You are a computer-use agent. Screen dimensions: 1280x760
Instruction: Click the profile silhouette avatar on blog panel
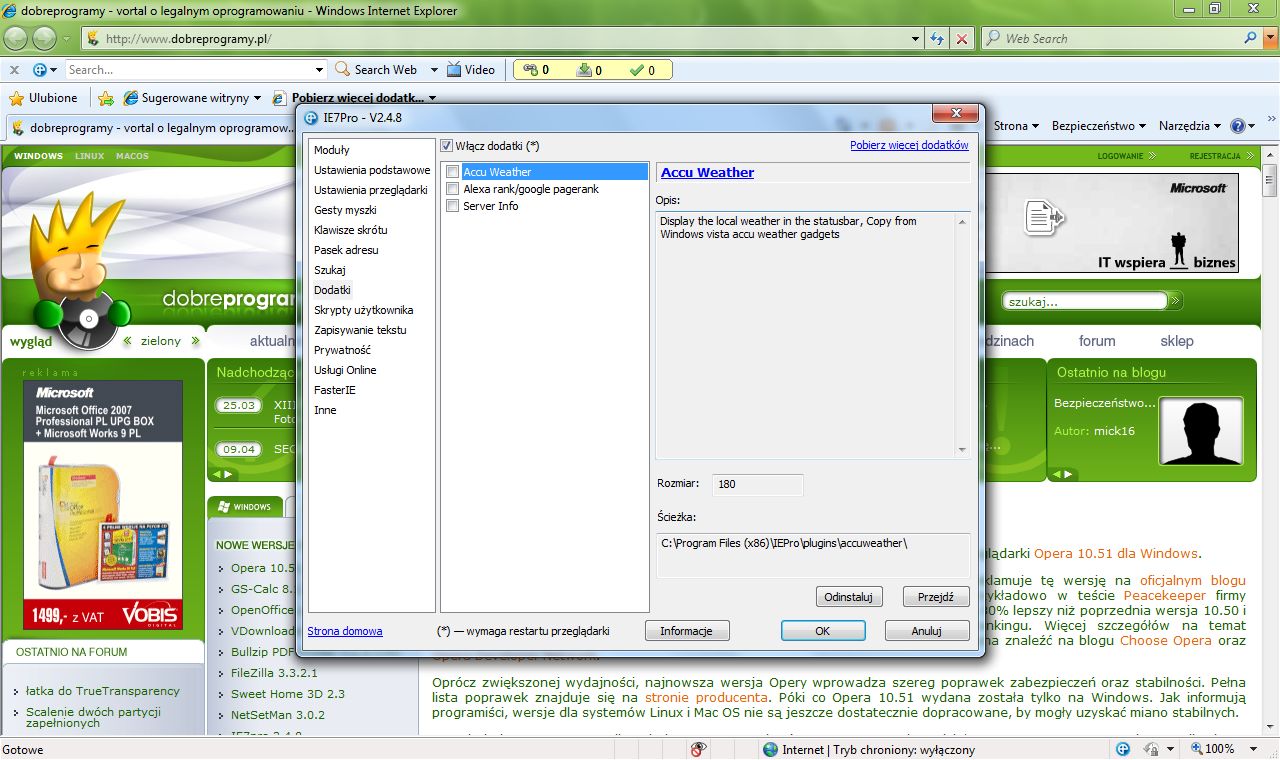pos(1201,431)
